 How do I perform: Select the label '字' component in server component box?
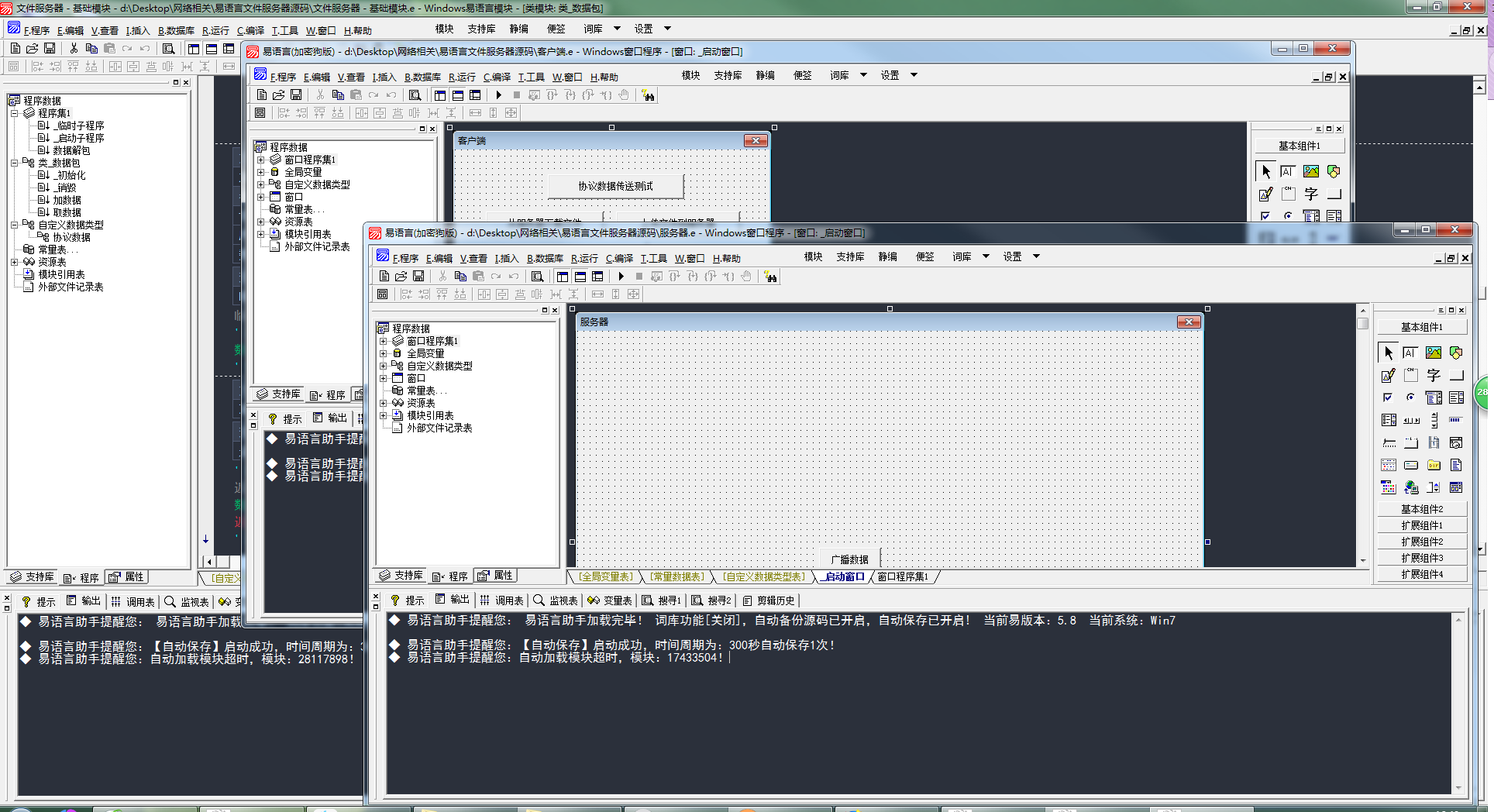(1434, 376)
